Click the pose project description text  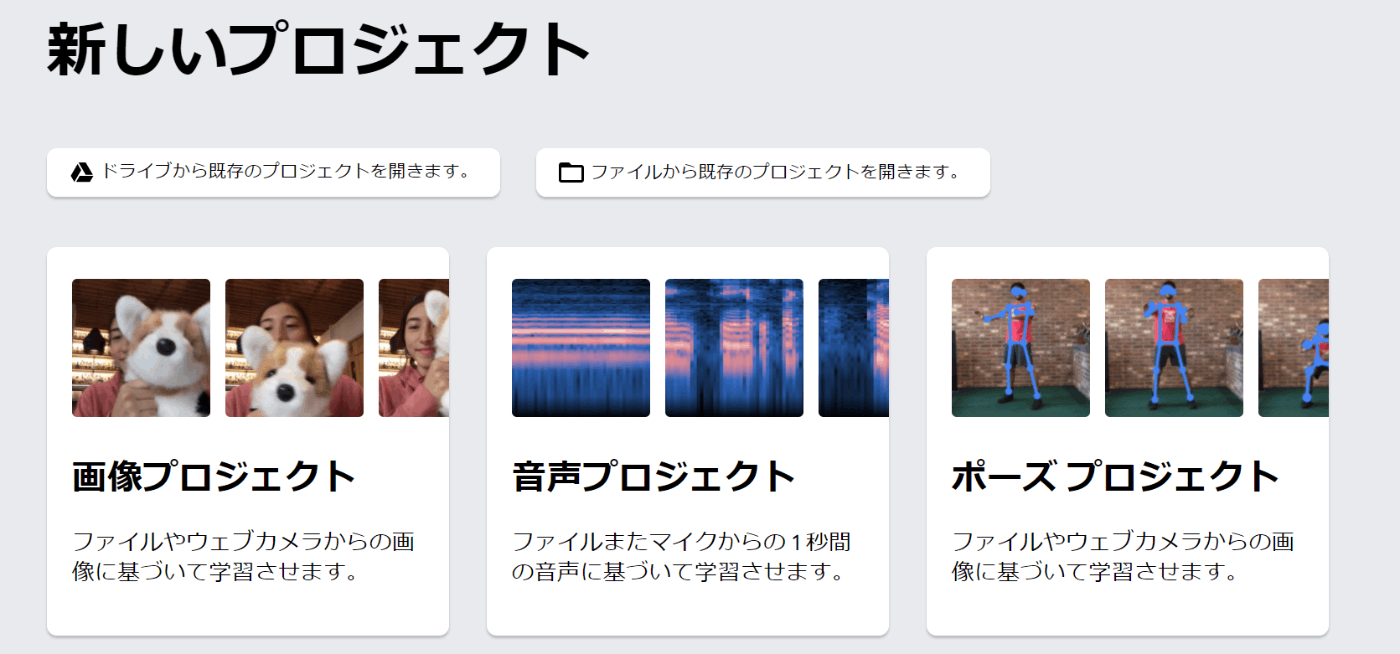coord(1123,557)
